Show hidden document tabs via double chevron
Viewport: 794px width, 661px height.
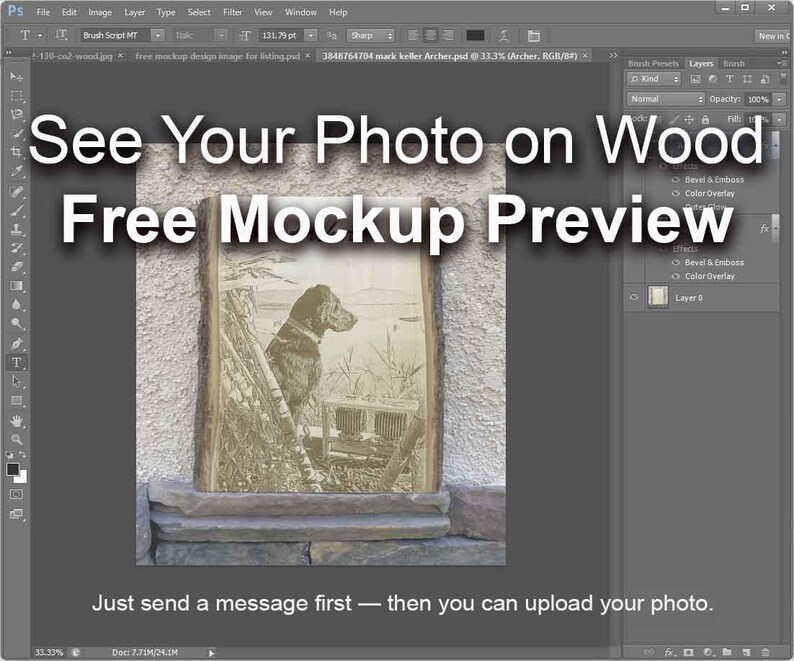click(x=613, y=55)
